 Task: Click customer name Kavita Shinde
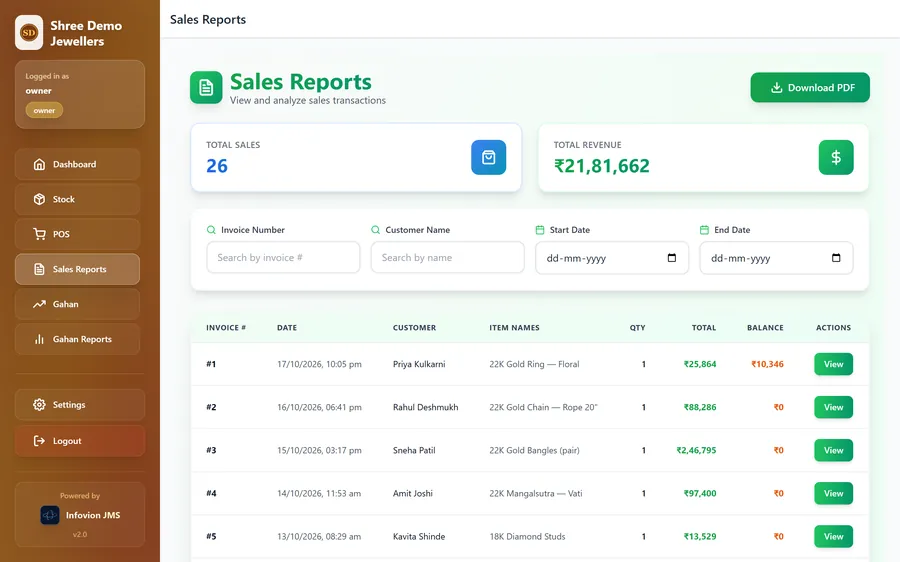419,536
